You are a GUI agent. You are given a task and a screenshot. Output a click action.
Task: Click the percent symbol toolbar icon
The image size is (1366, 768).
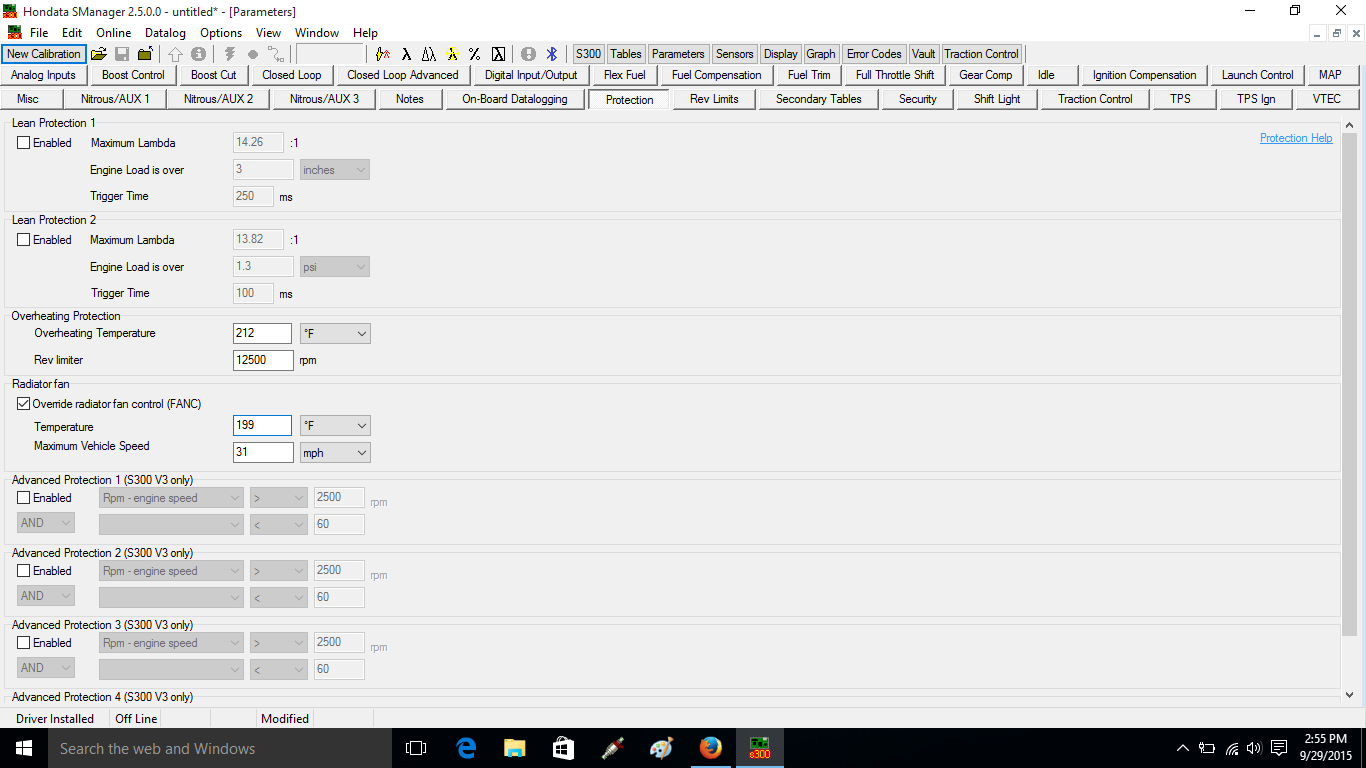[474, 54]
